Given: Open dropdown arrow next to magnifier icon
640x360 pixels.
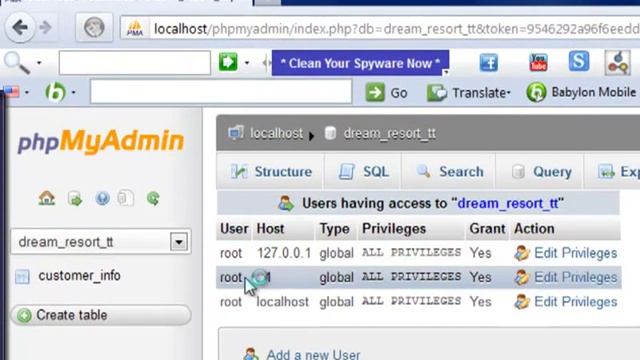Looking at the screenshot, I should [39, 63].
